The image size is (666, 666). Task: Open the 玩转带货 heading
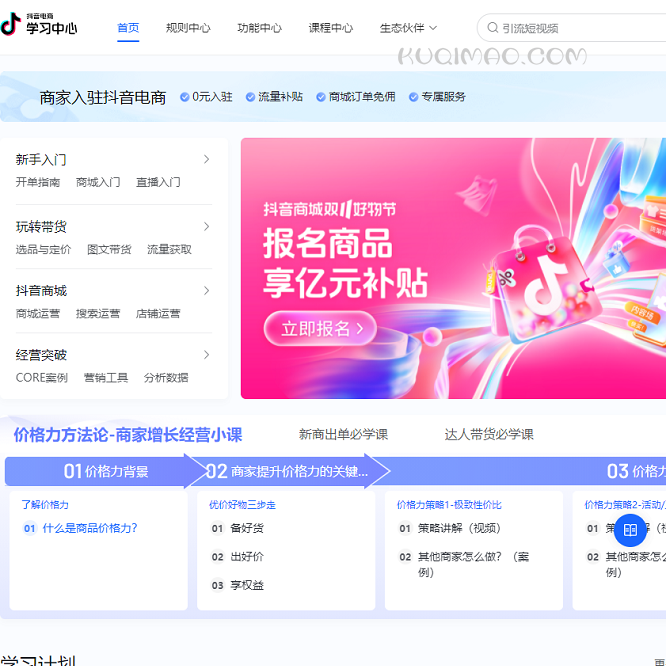(x=41, y=227)
